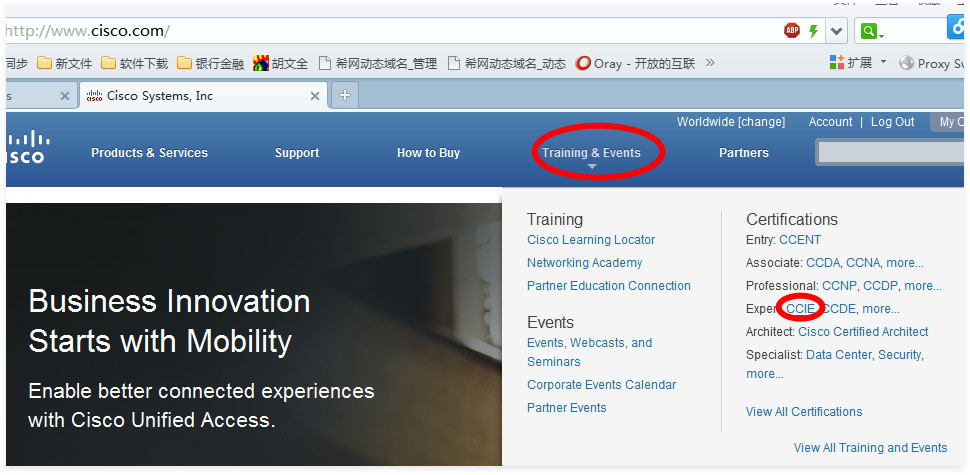This screenshot has width=970, height=475.
Task: Open View All Training and Events link
Action: pos(870,448)
